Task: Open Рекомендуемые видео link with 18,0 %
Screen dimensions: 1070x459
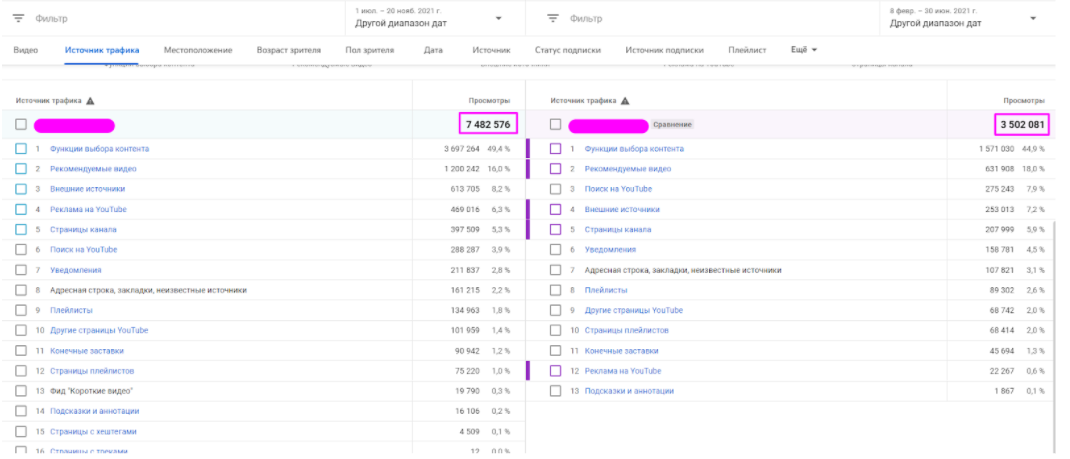Action: [x=628, y=169]
